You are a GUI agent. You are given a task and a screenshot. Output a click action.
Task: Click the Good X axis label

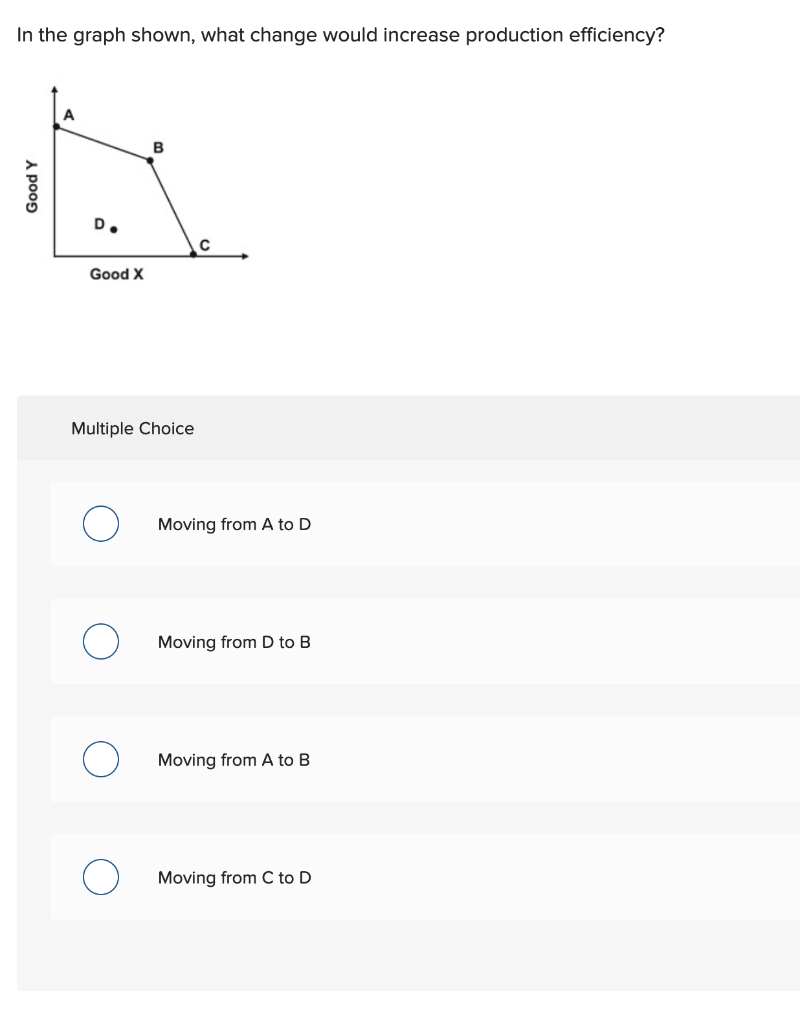[x=115, y=274]
